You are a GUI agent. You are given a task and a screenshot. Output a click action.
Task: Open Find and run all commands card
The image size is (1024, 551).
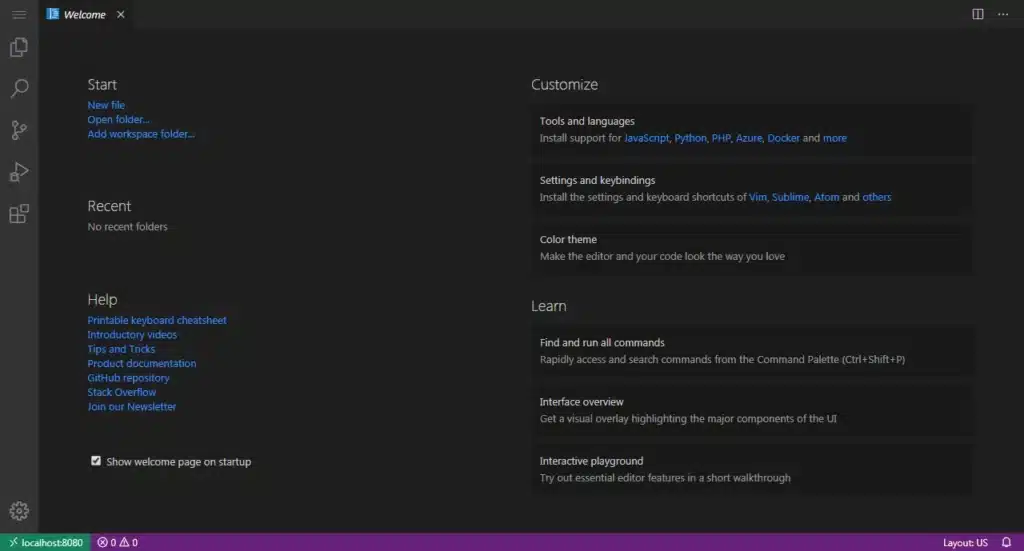click(x=751, y=351)
